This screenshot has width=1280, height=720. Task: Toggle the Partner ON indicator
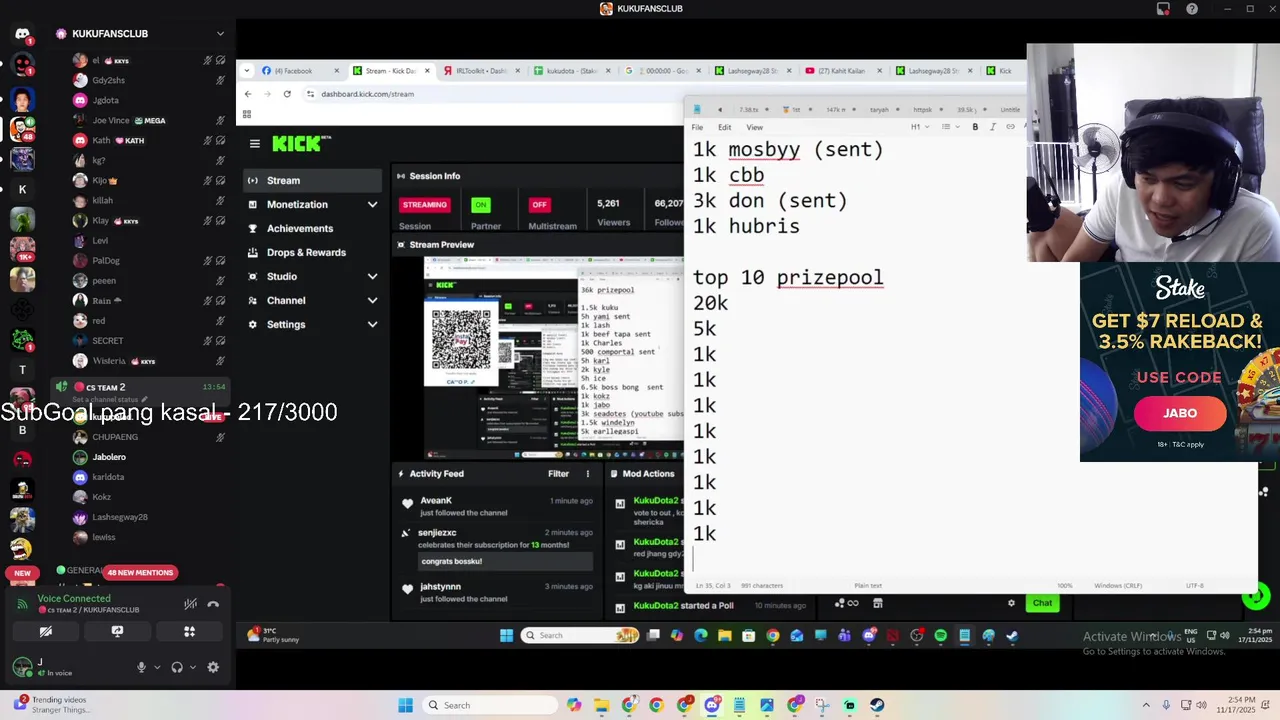[x=481, y=205]
